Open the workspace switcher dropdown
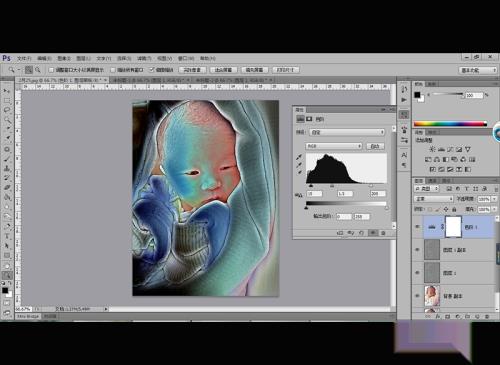The width and height of the screenshot is (500, 365). pos(478,70)
